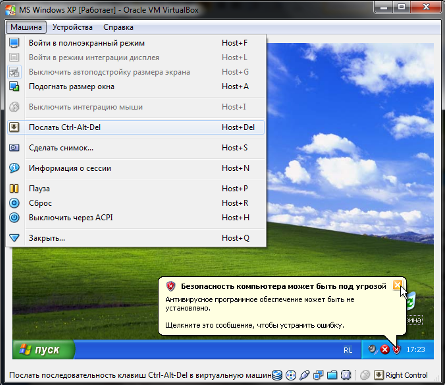Click the balloon 'Щелкните это сообщение' text
Screen dimensions: 445x385
click(x=255, y=325)
